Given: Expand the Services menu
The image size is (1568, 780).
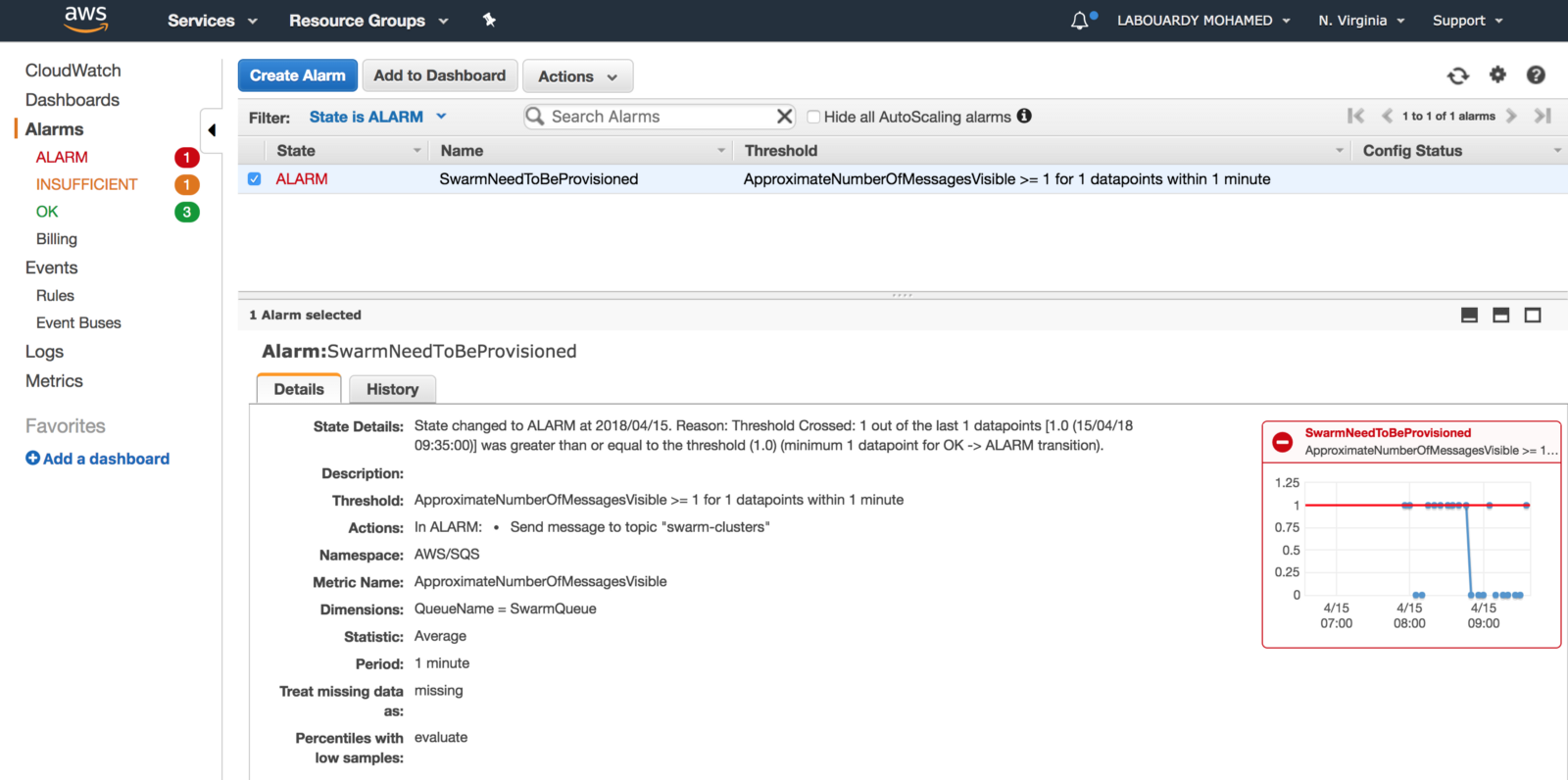Looking at the screenshot, I should pyautogui.click(x=212, y=21).
